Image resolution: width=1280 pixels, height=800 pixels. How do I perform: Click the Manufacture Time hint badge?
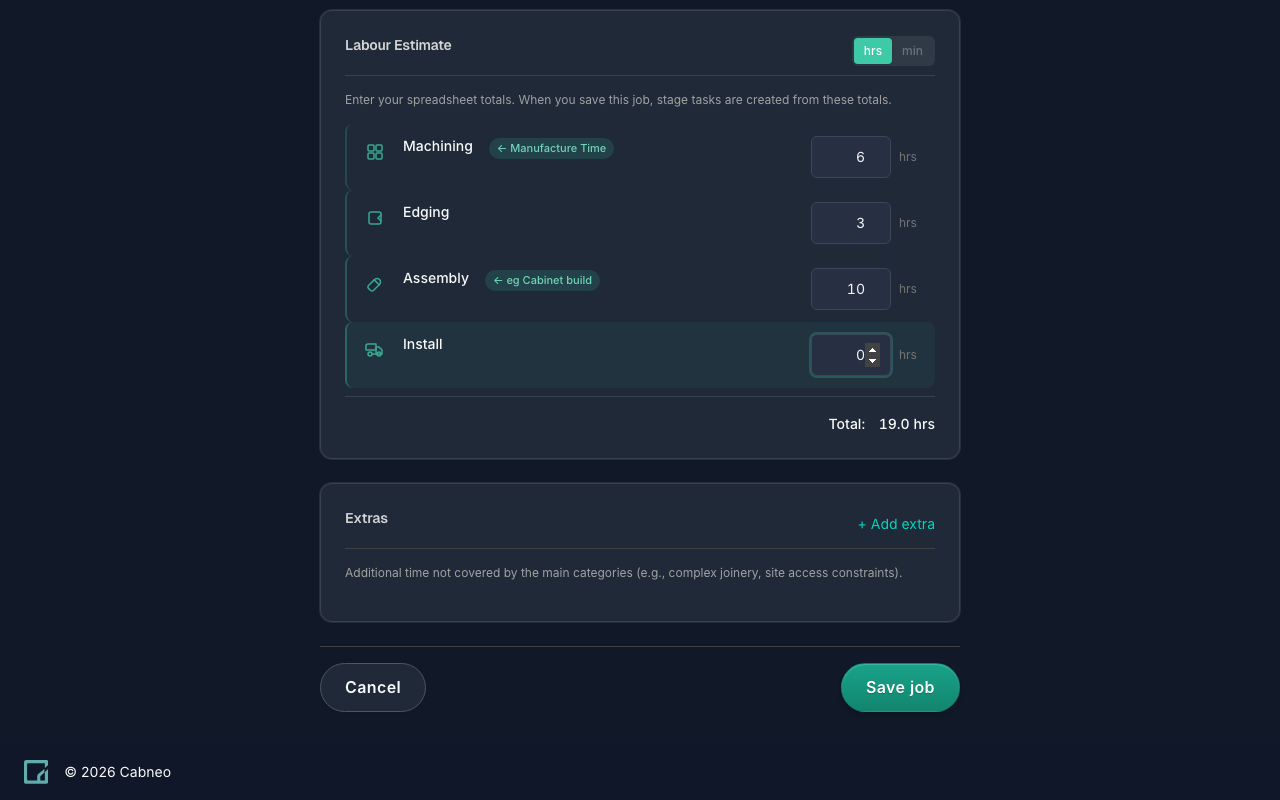(x=551, y=148)
